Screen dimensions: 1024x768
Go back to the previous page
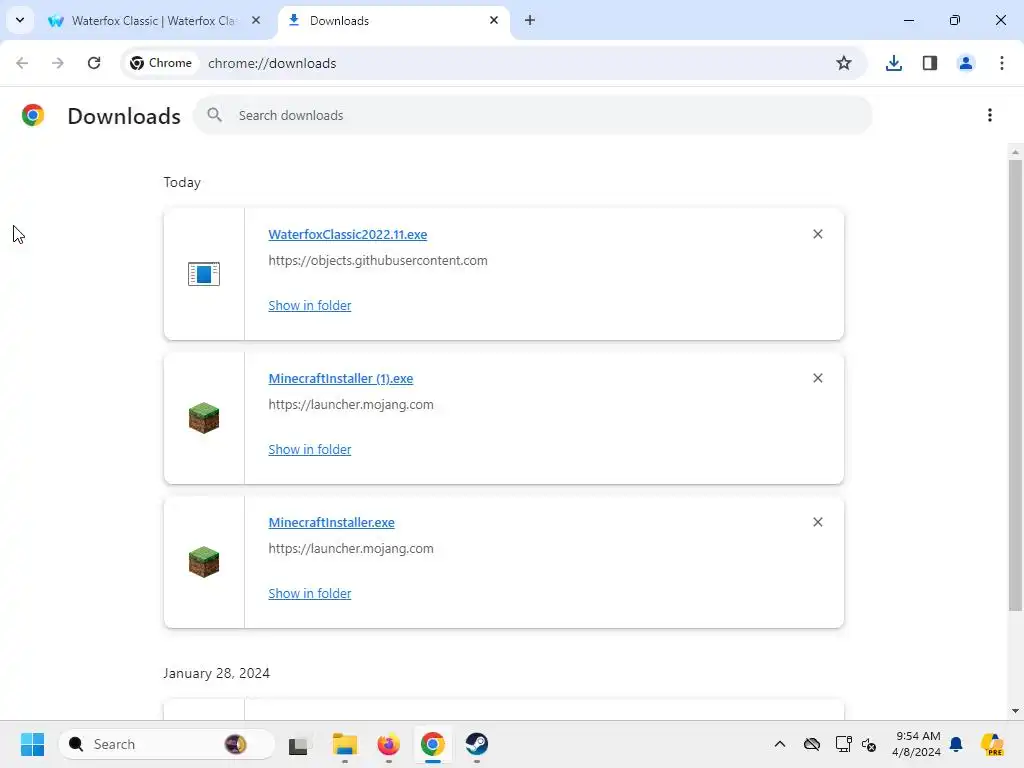tap(22, 63)
